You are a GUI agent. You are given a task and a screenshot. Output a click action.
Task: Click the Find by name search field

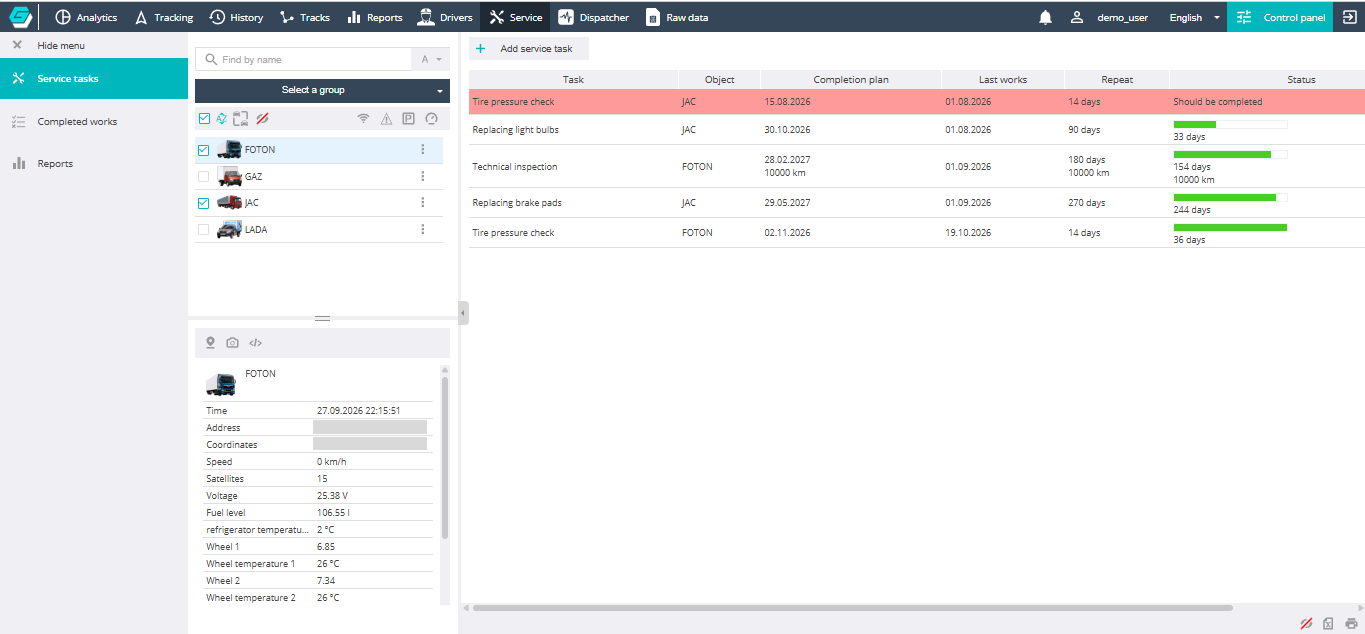pyautogui.click(x=303, y=60)
